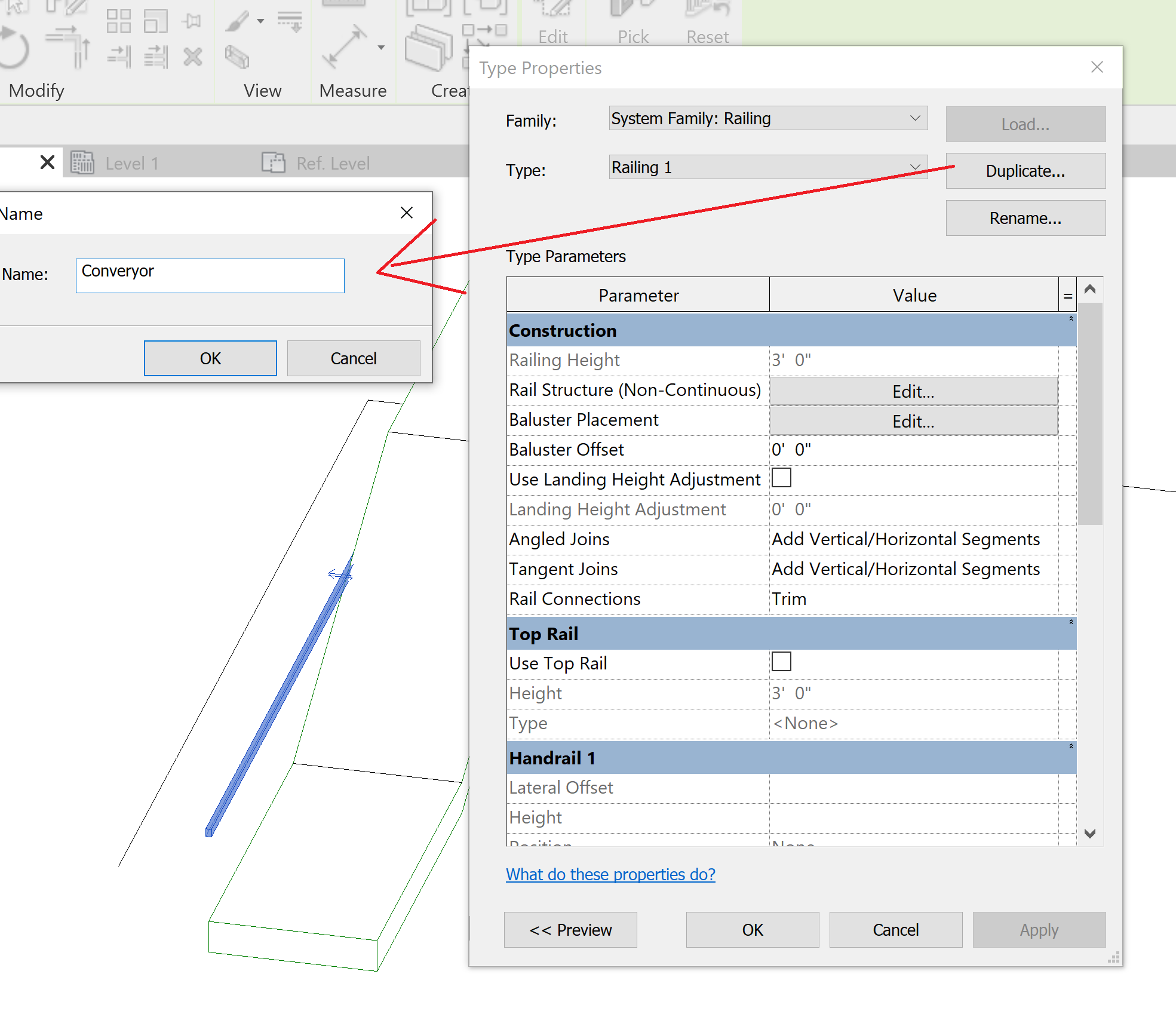Click inside the Name field containing Converyor
The height and width of the screenshot is (1011, 1176).
210,275
